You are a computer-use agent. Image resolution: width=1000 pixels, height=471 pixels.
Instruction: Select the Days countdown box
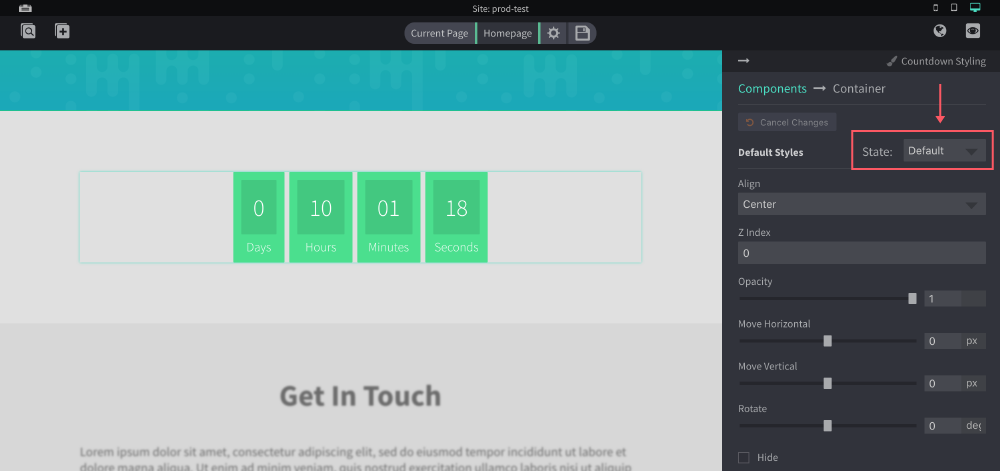[258, 217]
